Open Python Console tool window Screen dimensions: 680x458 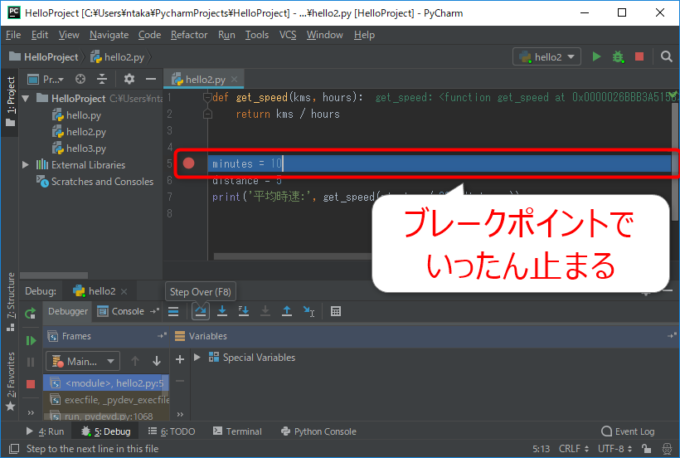319,431
